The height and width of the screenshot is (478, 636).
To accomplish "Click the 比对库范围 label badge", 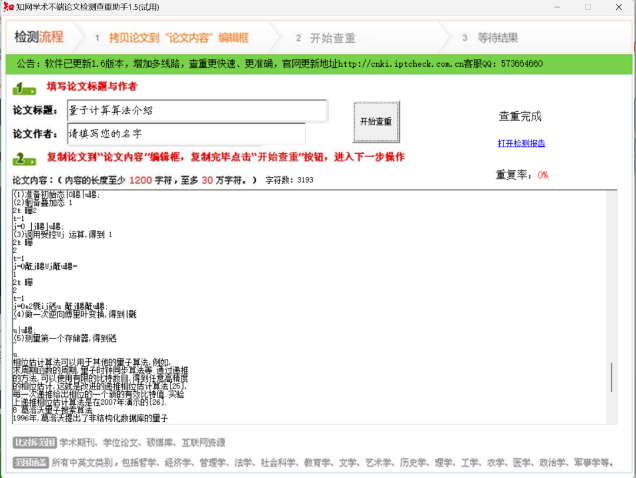I will (x=34, y=441).
